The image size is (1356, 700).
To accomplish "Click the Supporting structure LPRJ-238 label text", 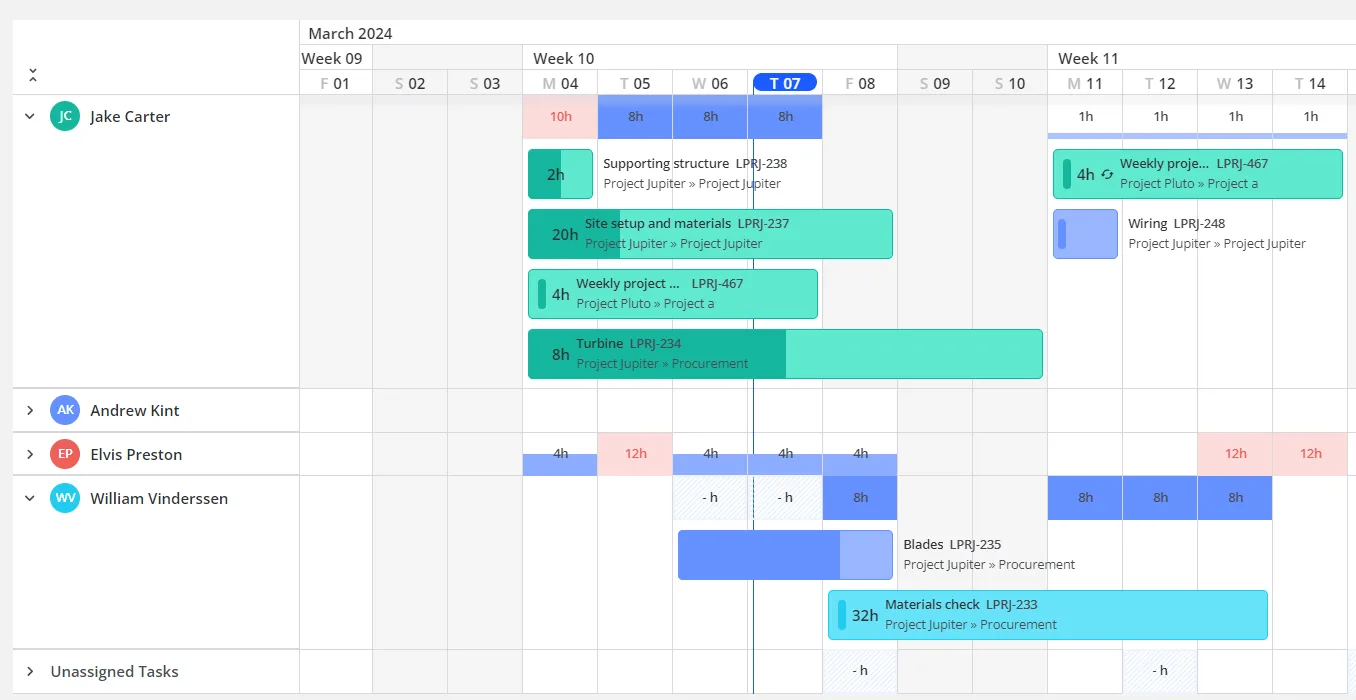I will [695, 164].
